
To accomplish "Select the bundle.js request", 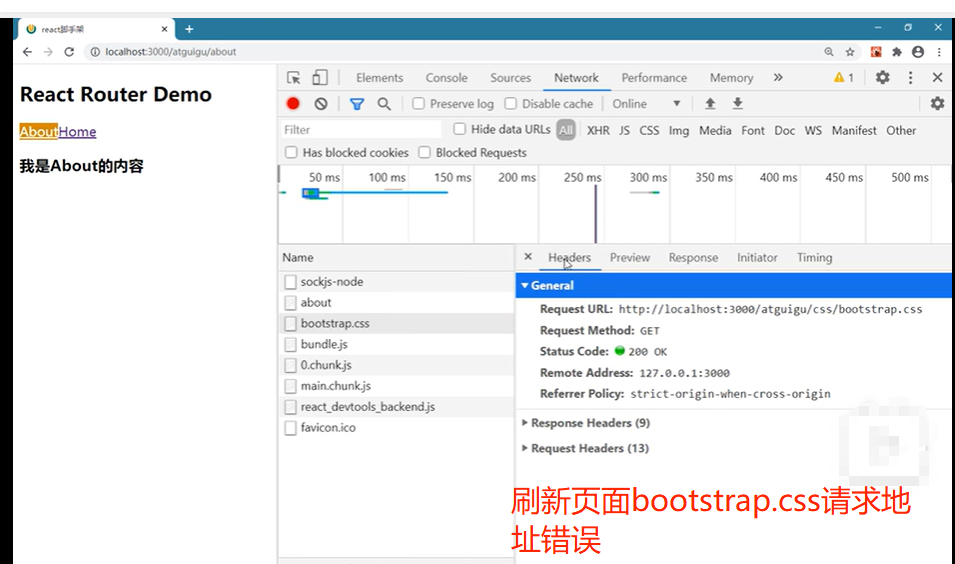I will (x=396, y=344).
